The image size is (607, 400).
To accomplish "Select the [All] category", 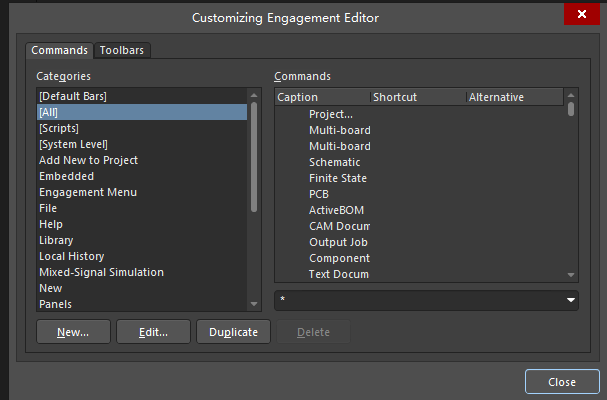I will tap(142, 112).
